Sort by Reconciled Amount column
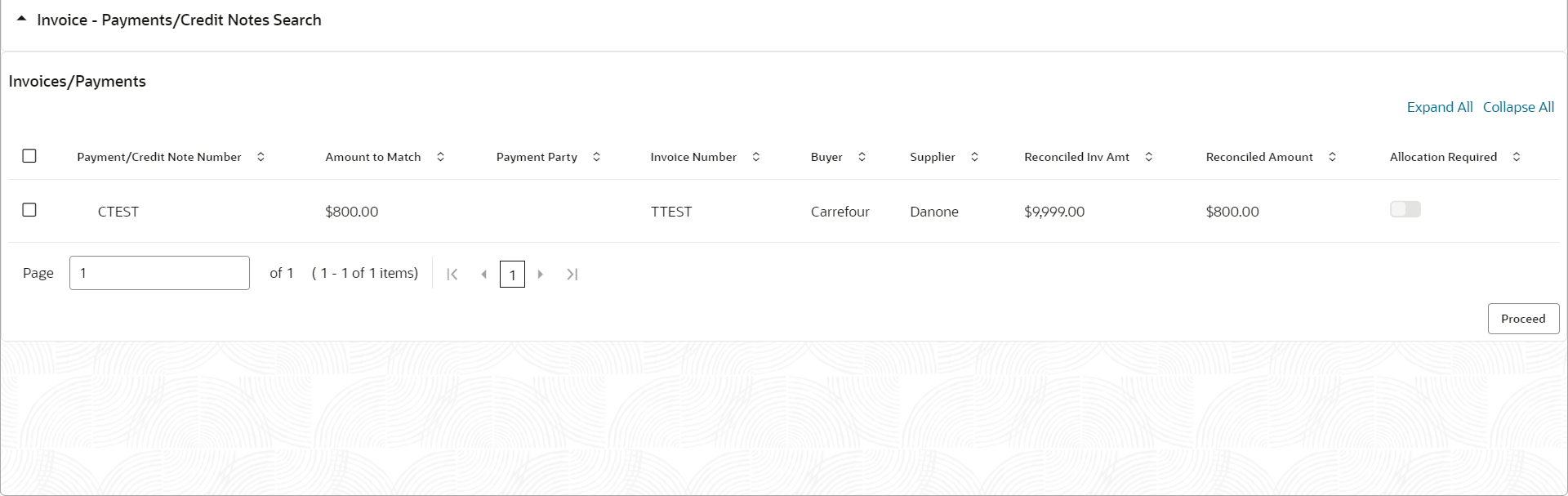The width and height of the screenshot is (1568, 496). pos(1332,157)
